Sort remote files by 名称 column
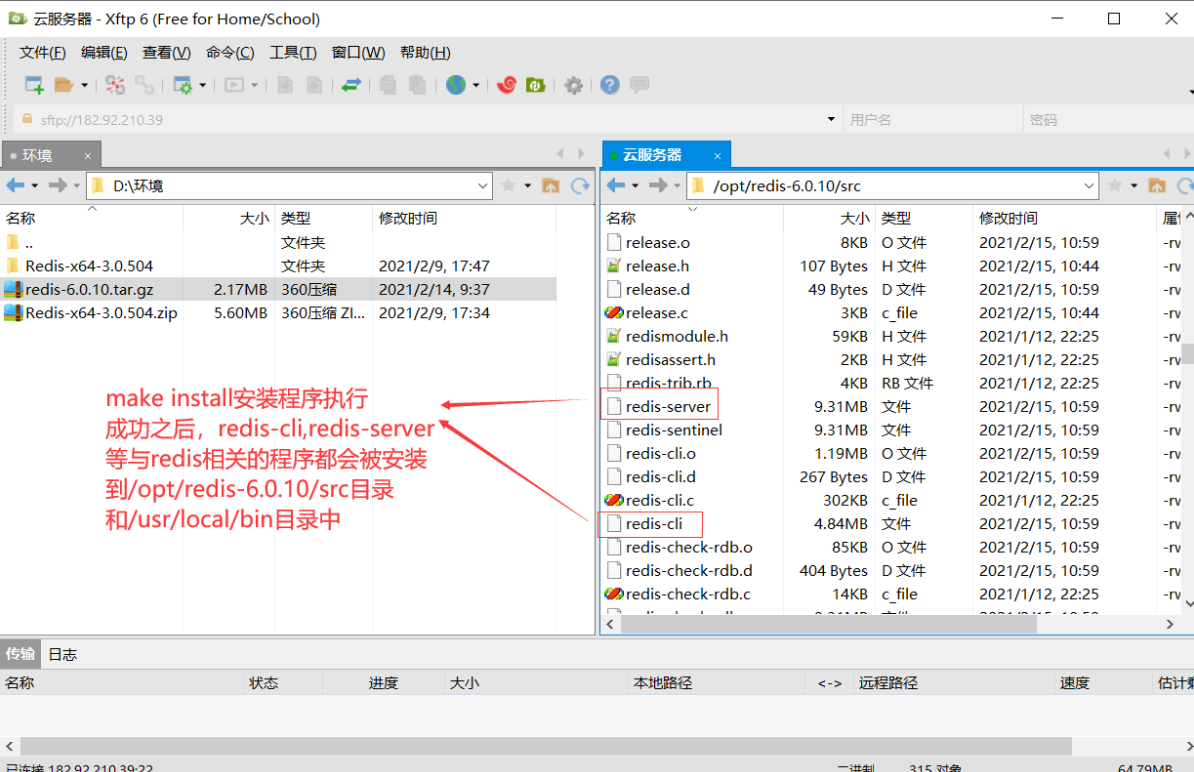The height and width of the screenshot is (772, 1194). coord(691,219)
